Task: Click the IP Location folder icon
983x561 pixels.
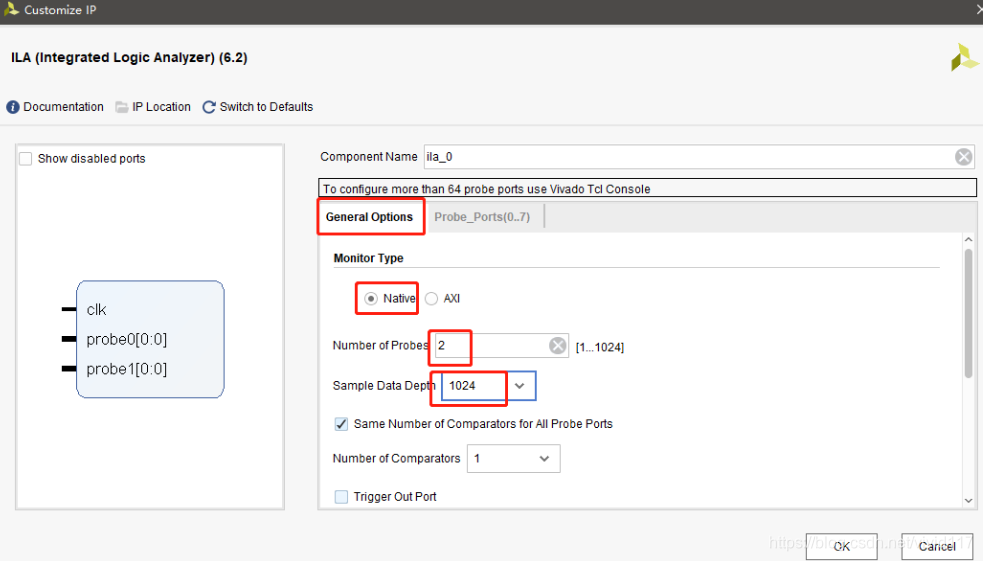Action: coord(122,107)
